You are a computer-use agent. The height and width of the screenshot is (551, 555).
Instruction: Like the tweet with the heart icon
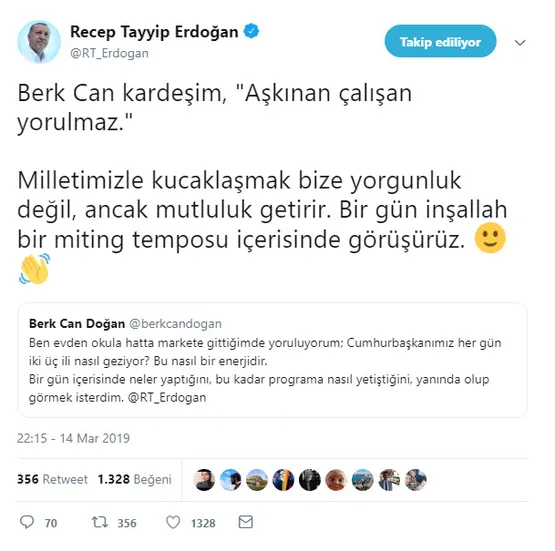pyautogui.click(x=173, y=522)
